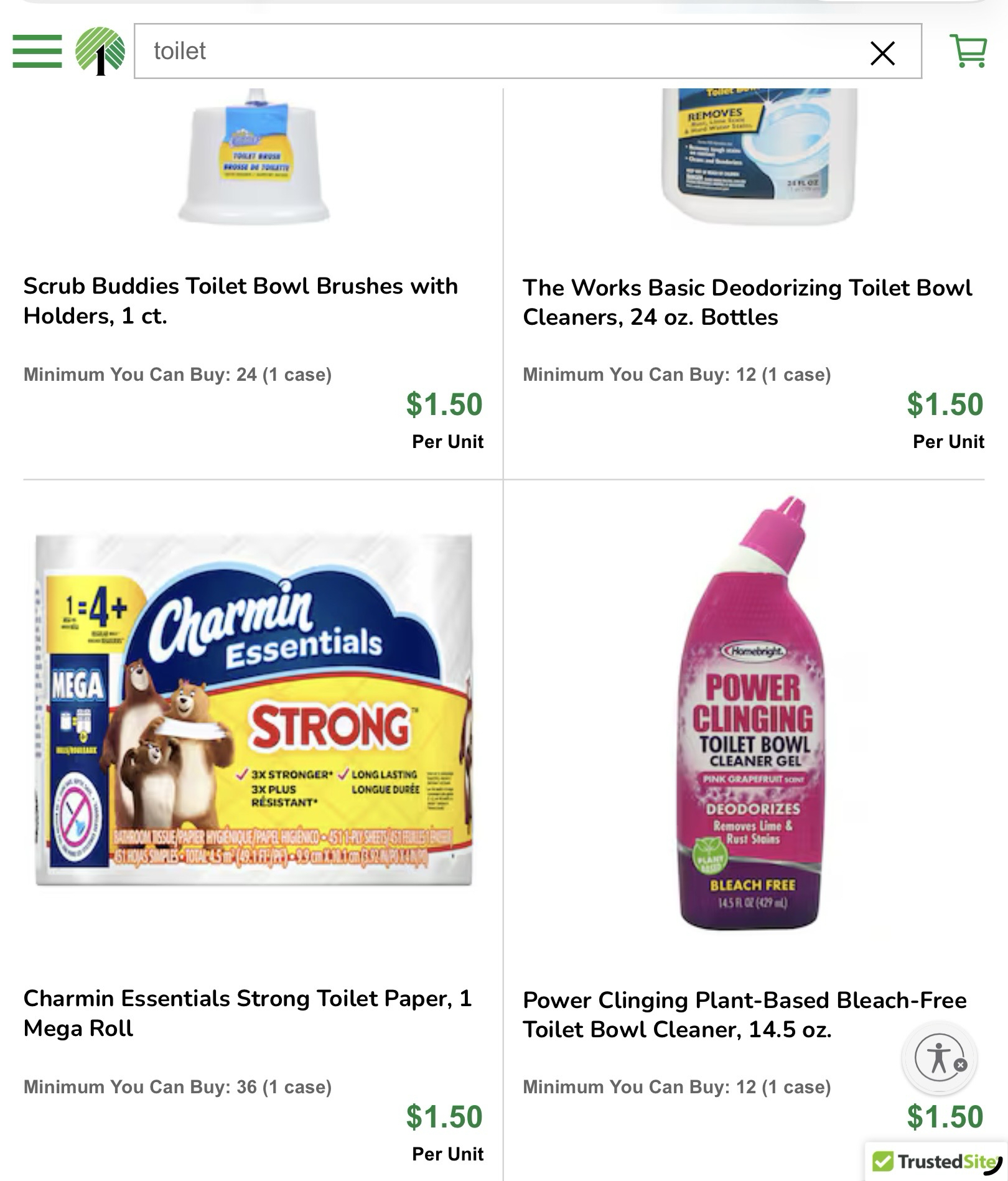1008x1181 pixels.
Task: Click the $1.50 price under Power Clinging
Action: [945, 1116]
